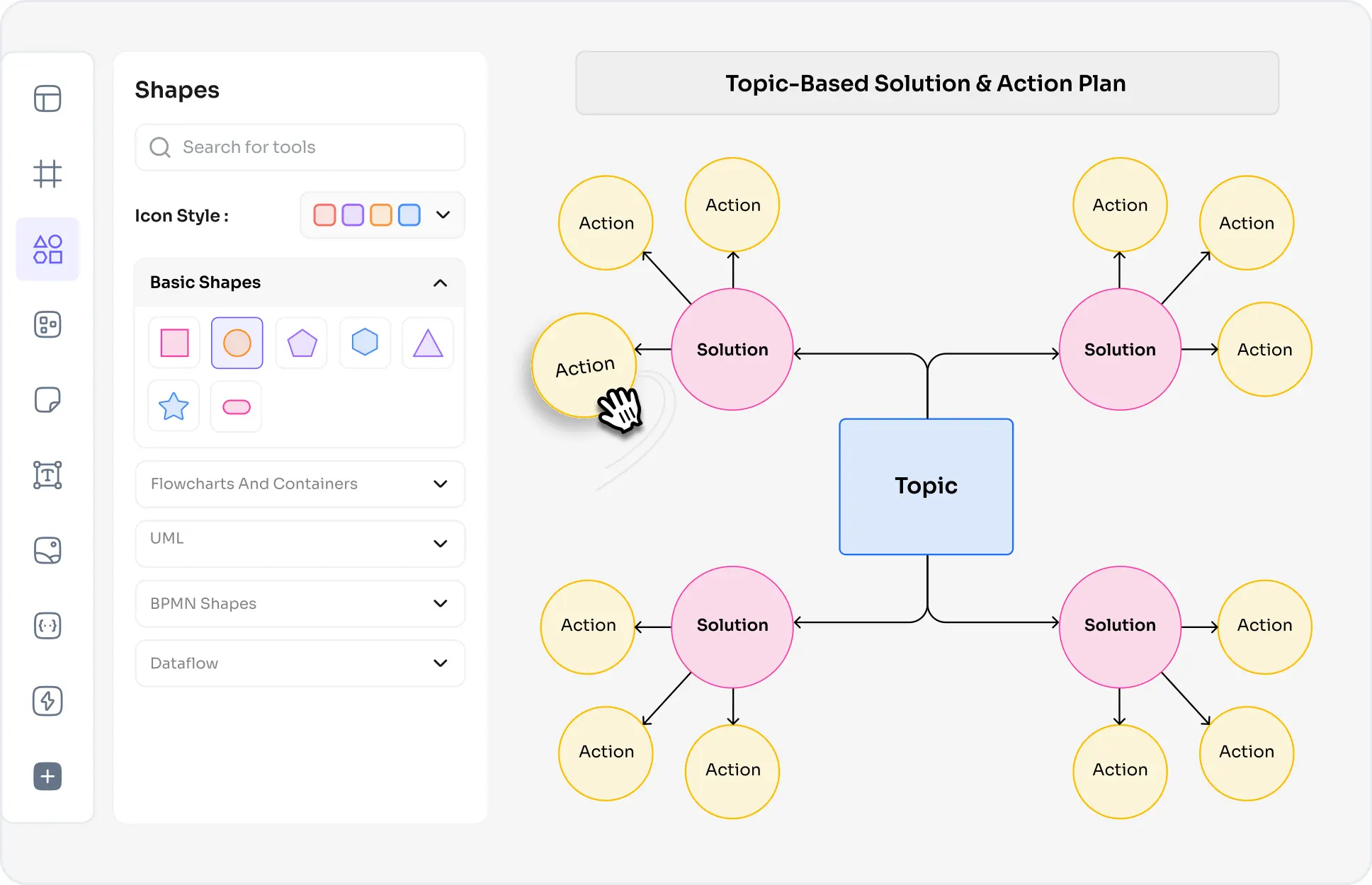This screenshot has width=1372, height=885.
Task: Open the Icon Style dropdown
Action: point(382,215)
